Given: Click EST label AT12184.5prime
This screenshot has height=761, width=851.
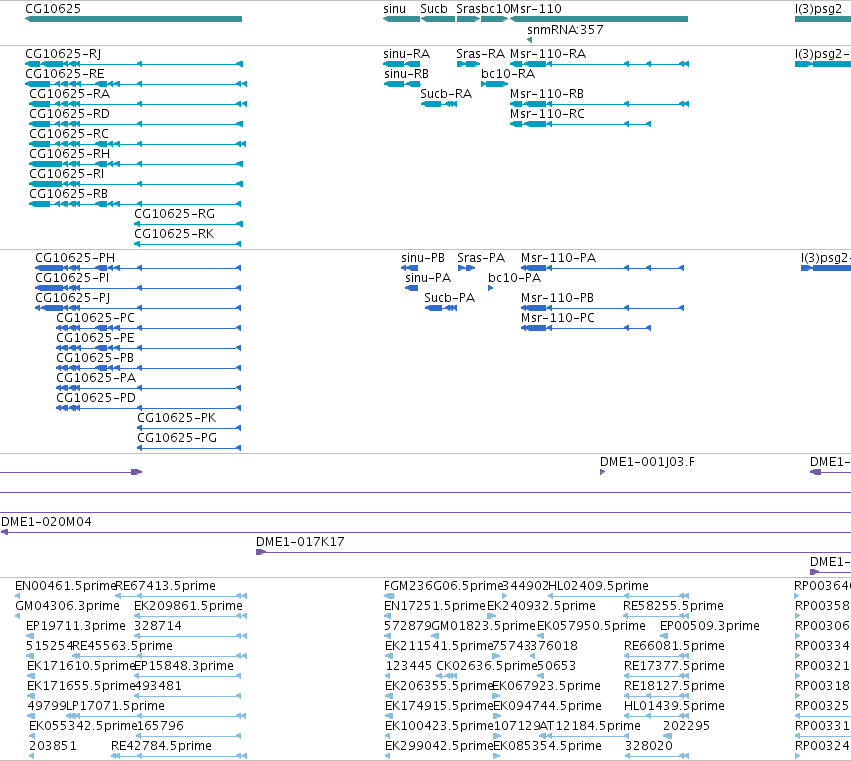Looking at the screenshot, I should click(x=590, y=726).
